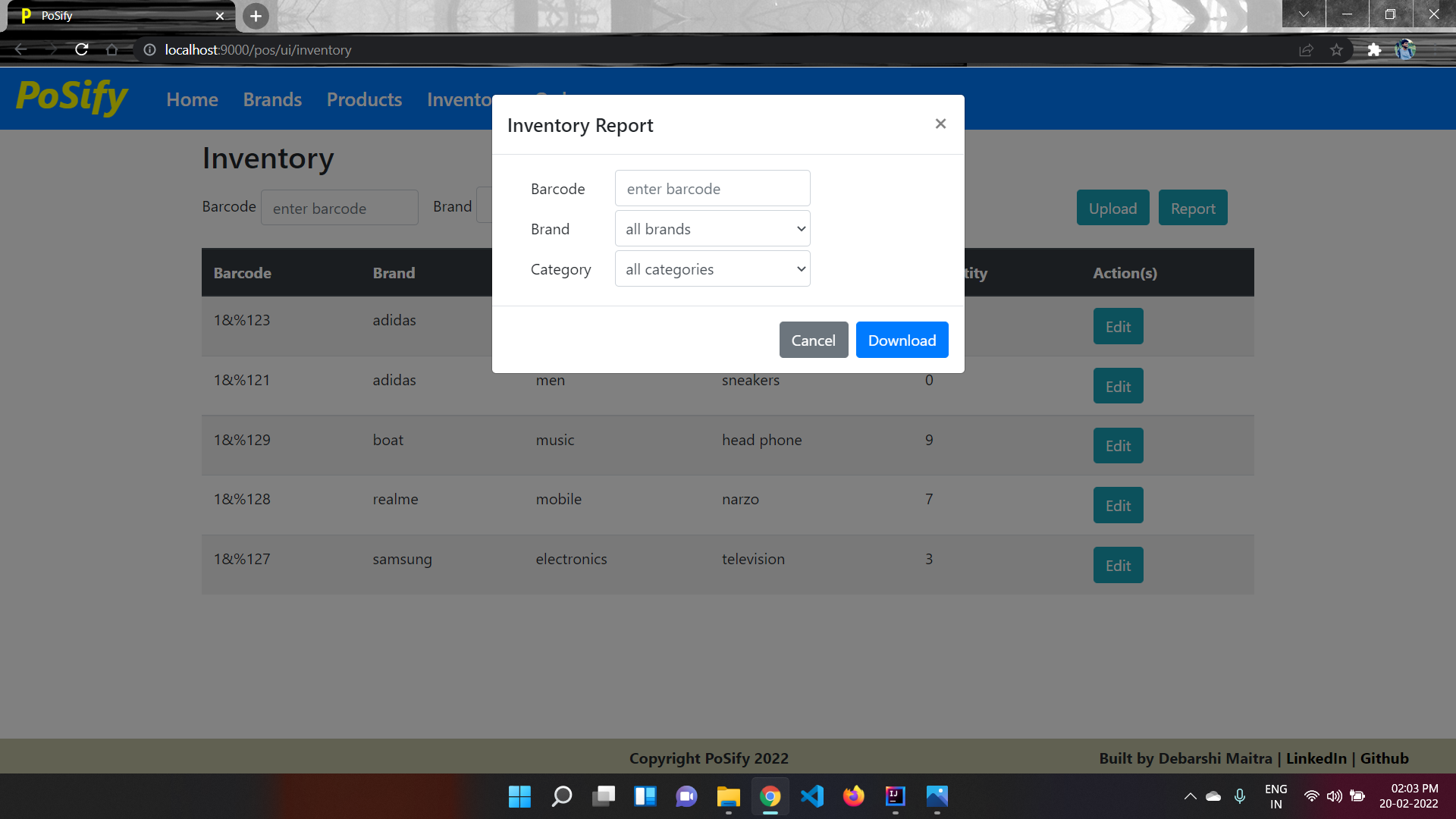
Task: Expand the all categories dropdown
Action: (x=712, y=269)
